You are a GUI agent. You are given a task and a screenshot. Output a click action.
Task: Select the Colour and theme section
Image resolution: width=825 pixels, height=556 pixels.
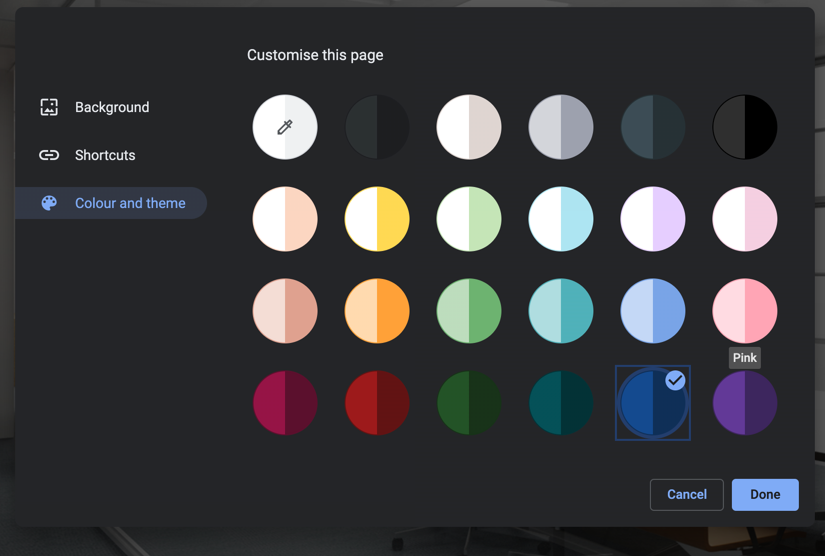[110, 203]
